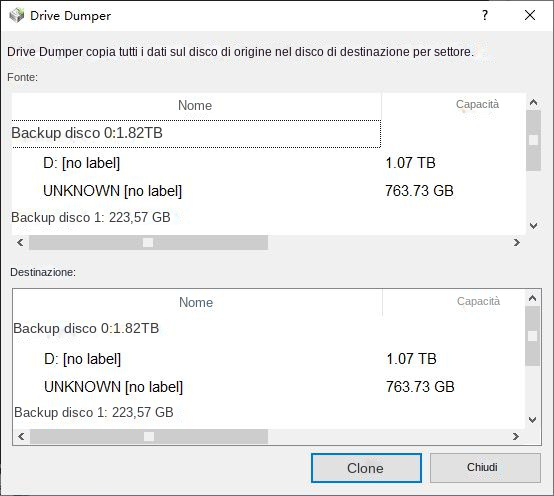Viewport: 554px width, 496px height.
Task: Select Backup disco 1: 223,57 GB in Destinazione
Action: (94, 412)
